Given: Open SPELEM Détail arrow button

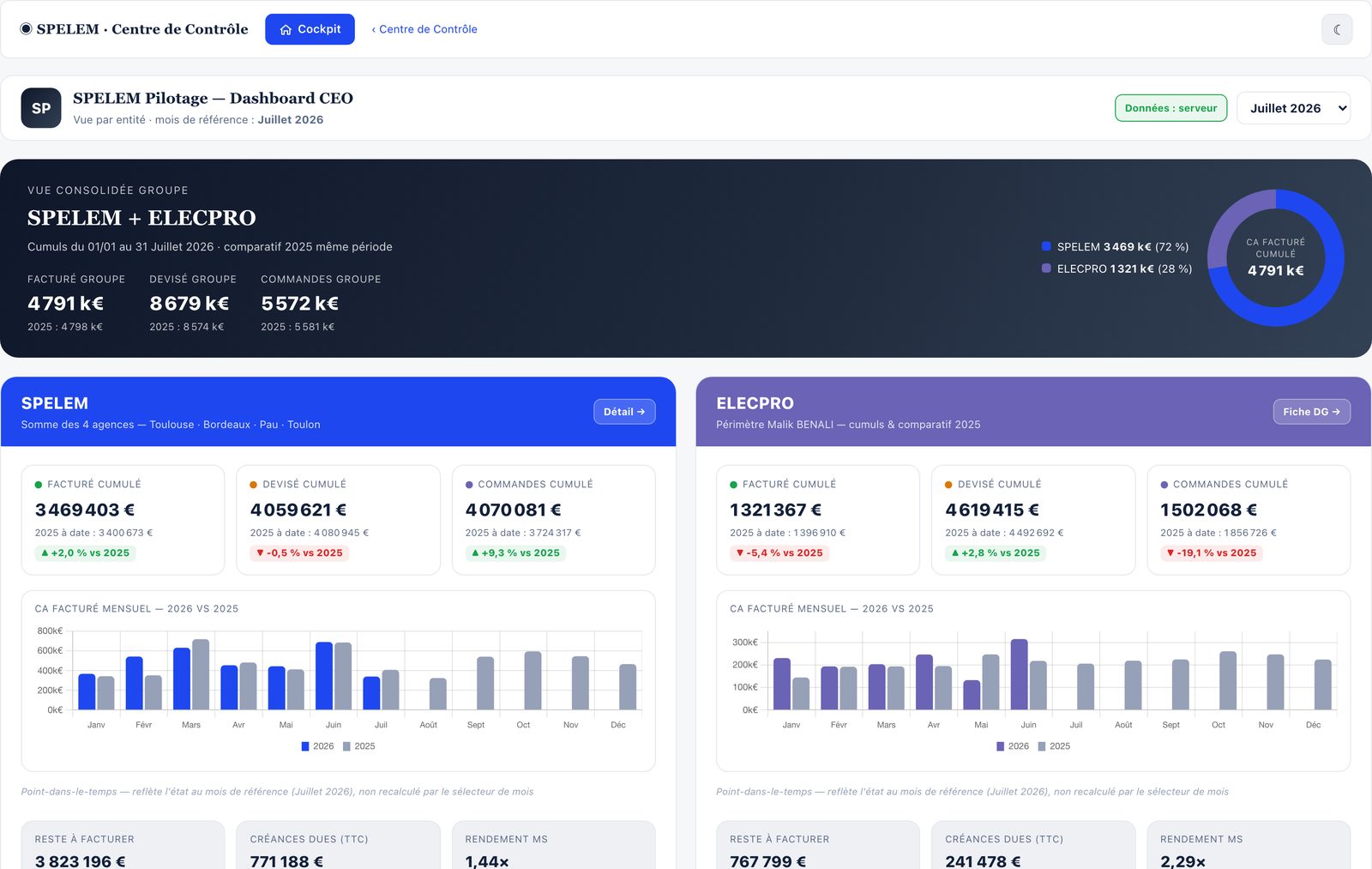Looking at the screenshot, I should pyautogui.click(x=624, y=412).
